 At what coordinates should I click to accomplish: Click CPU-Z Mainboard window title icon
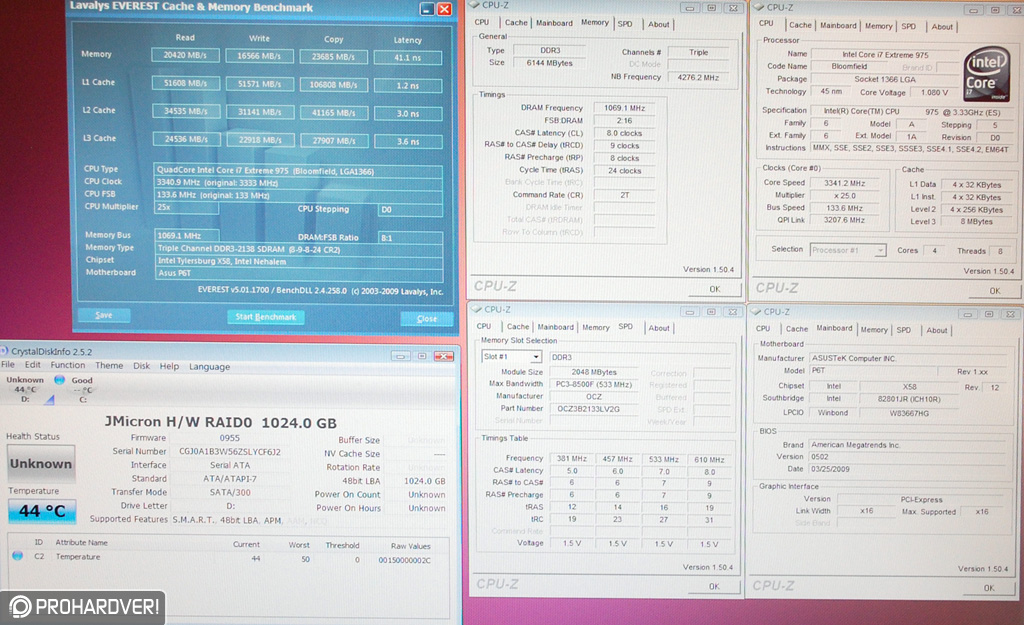756,312
